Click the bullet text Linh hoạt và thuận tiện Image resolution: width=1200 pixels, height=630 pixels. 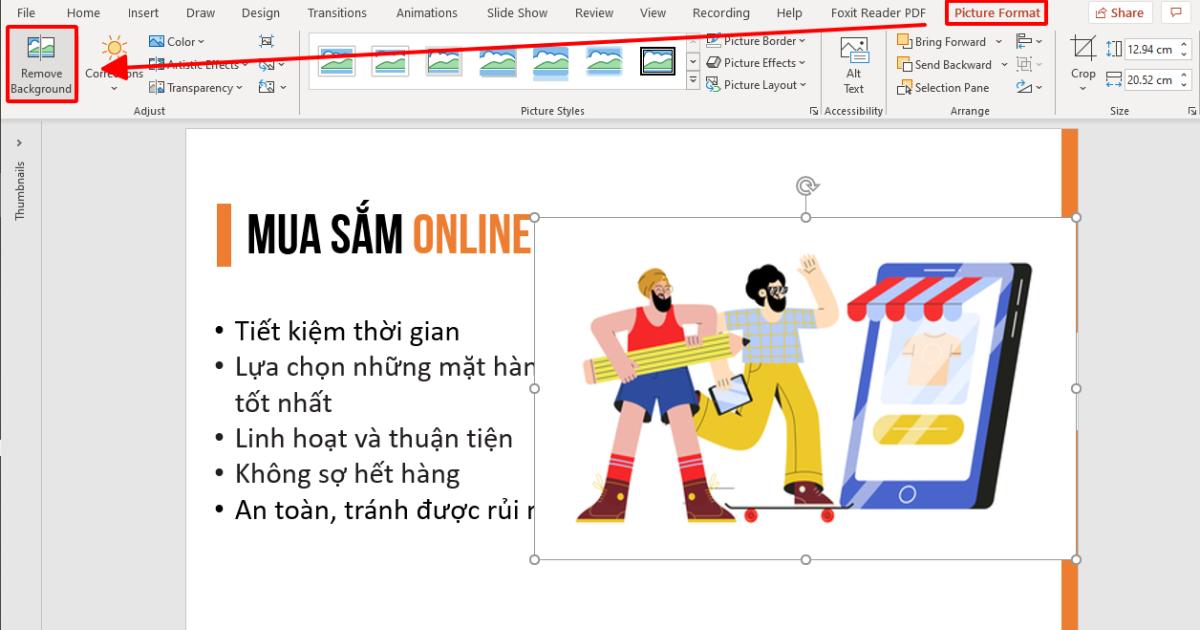click(x=373, y=438)
